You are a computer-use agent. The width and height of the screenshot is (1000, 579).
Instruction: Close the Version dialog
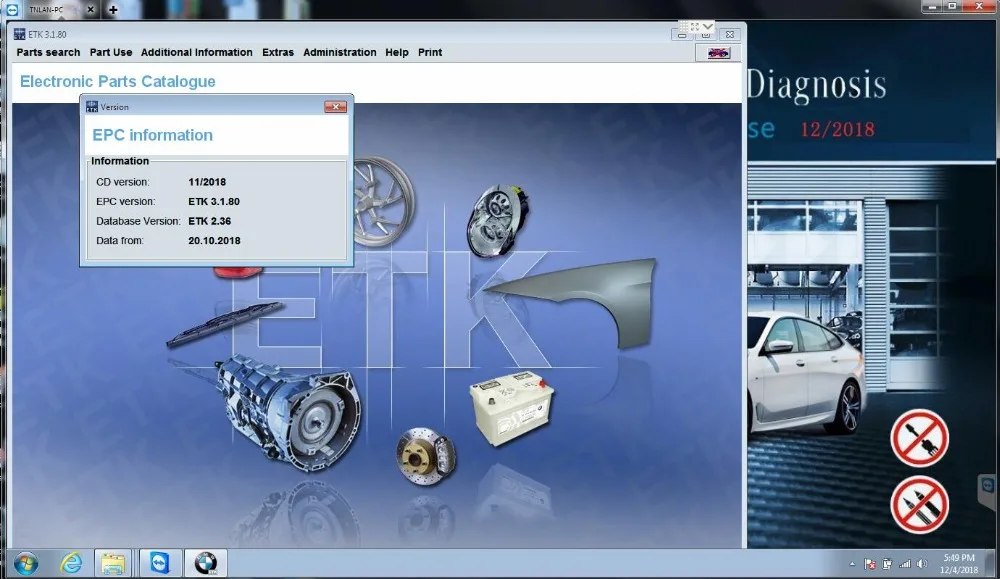[335, 106]
